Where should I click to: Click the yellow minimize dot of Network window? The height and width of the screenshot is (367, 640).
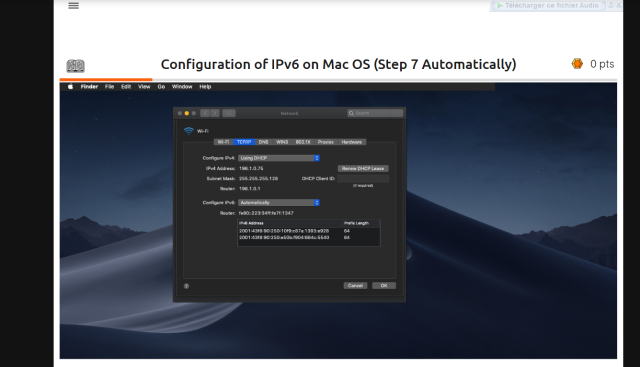tap(187, 113)
